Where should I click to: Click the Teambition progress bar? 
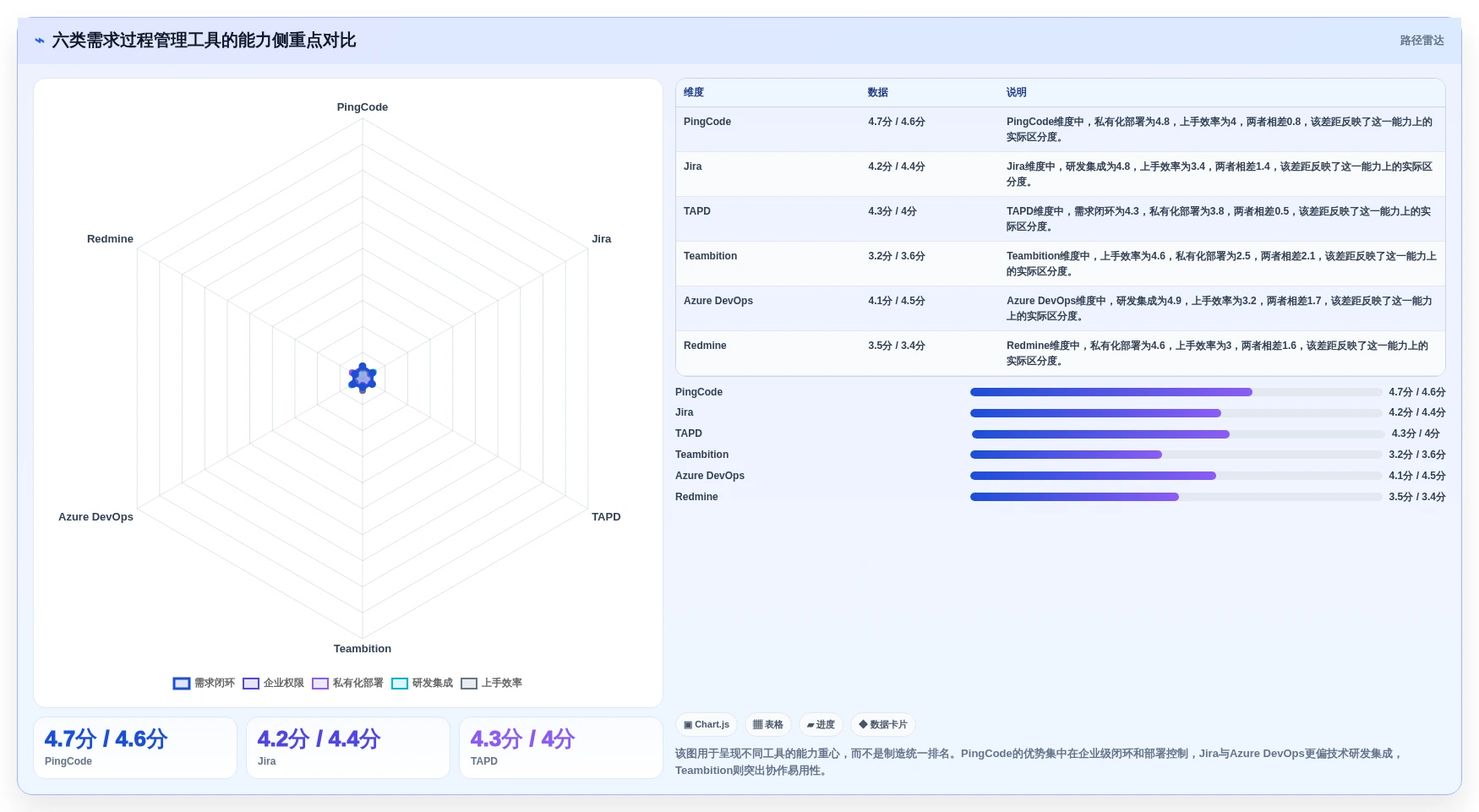click(1176, 455)
